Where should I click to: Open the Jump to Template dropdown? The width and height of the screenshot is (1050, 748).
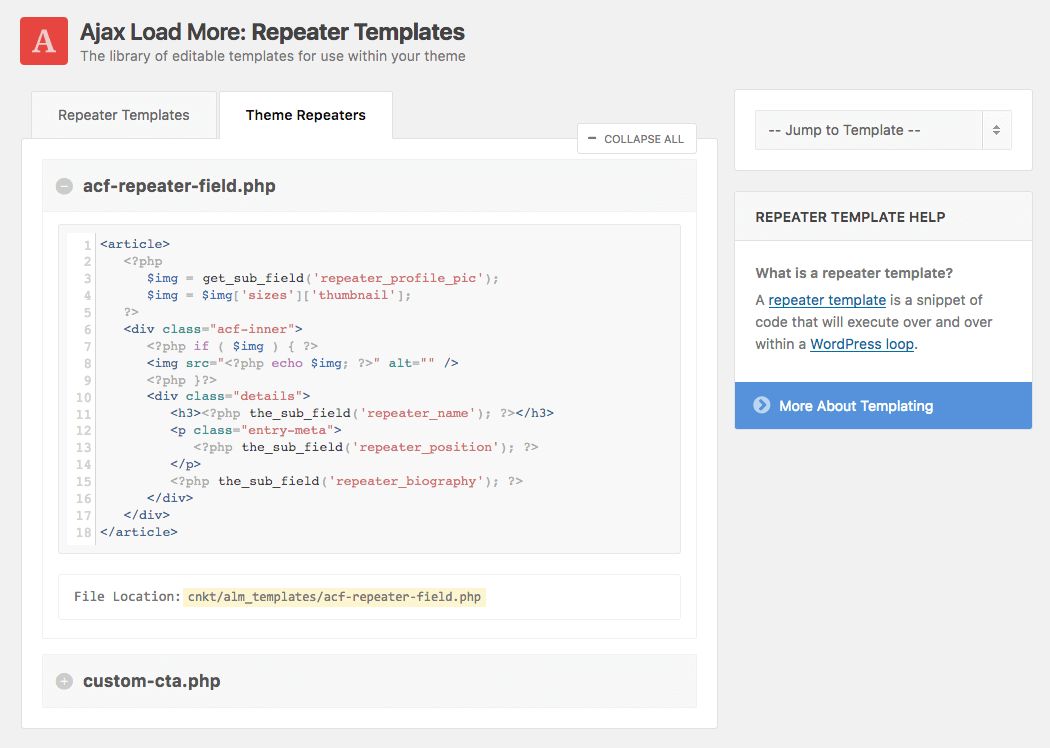[x=883, y=130]
